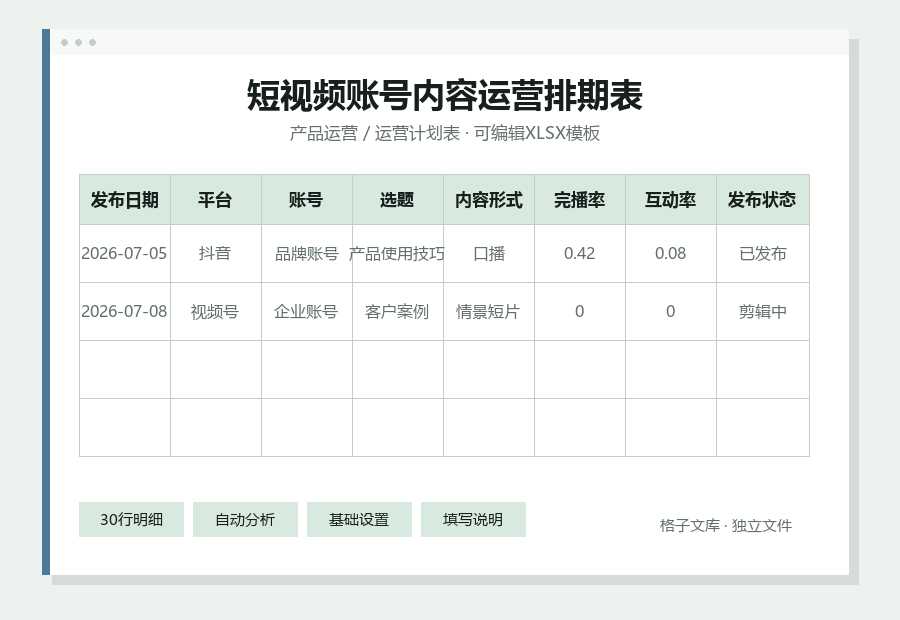Click the title 短视频账号内容运营排期表
Screen dimensions: 900x620
pyautogui.click(x=445, y=95)
